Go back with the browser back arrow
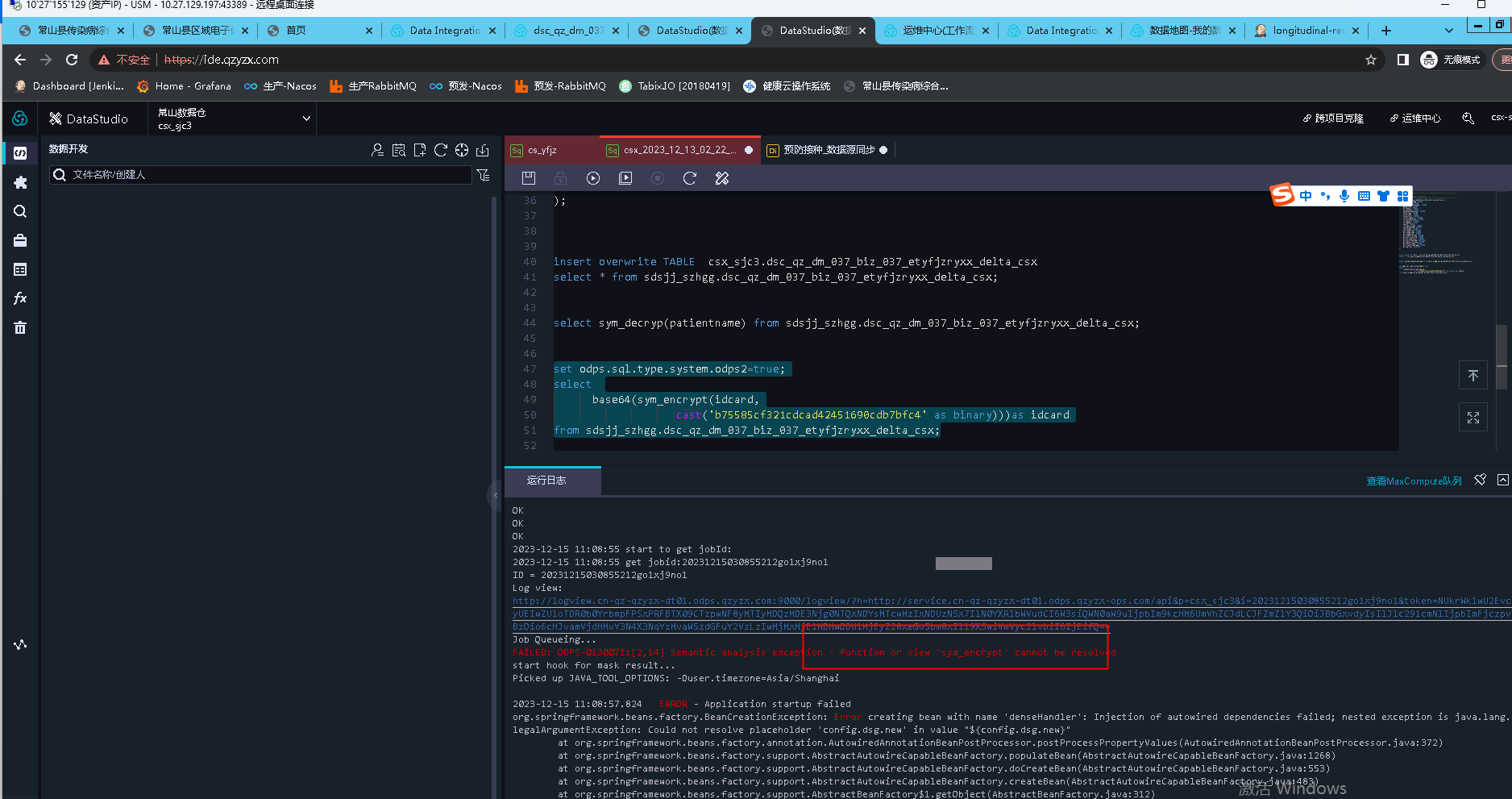 point(20,60)
